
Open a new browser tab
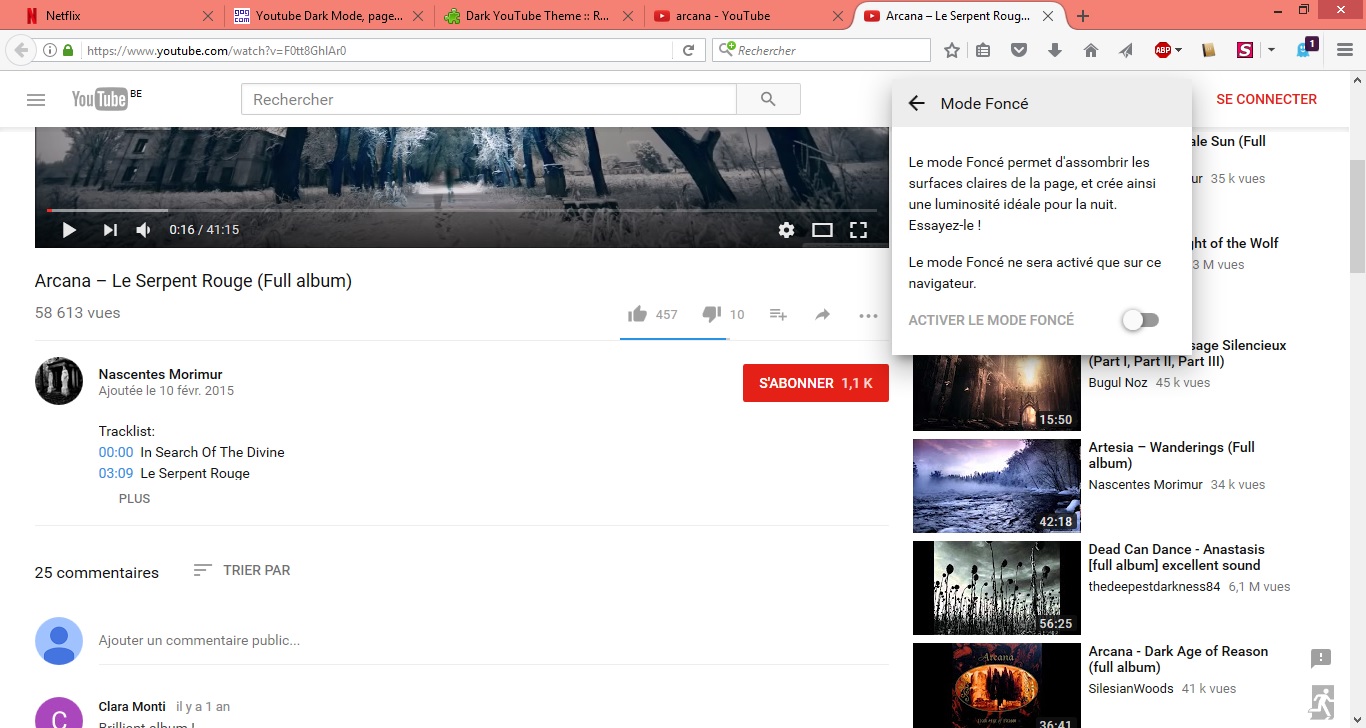click(1083, 16)
